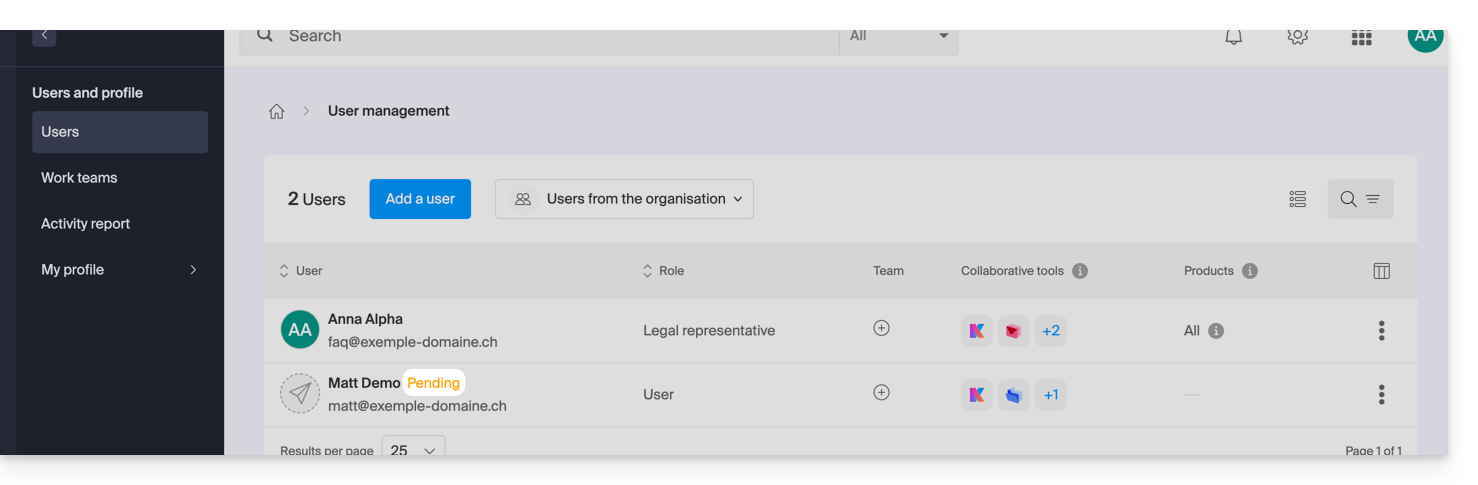Open the column configuration icon

tap(1381, 271)
